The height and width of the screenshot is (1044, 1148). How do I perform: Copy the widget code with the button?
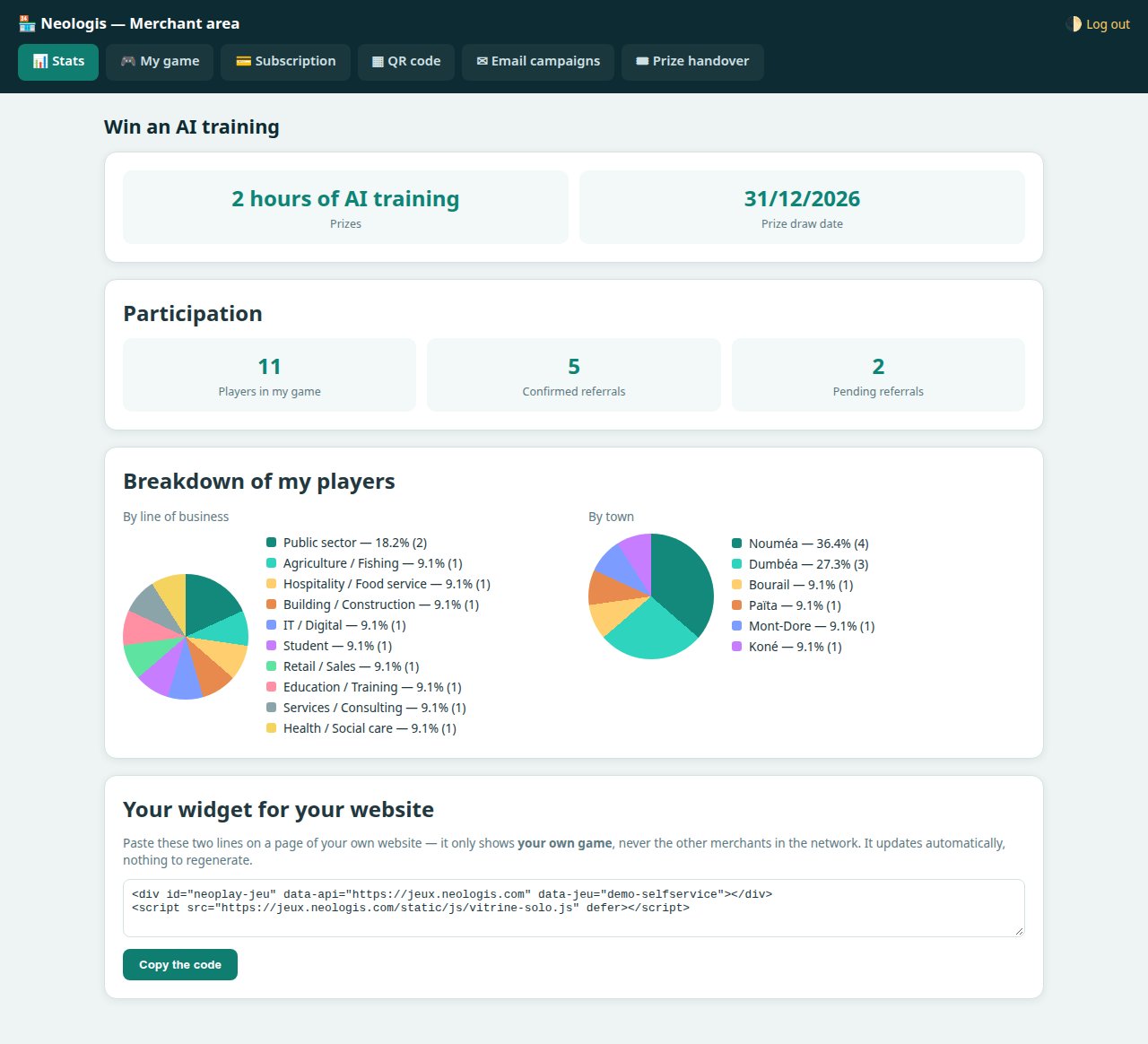tap(180, 965)
